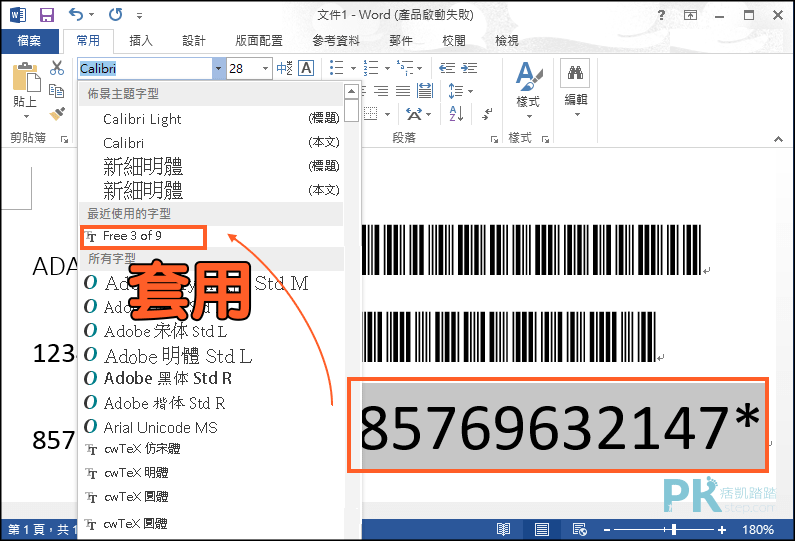Click the character border A icon
Viewport: 795px width, 541px height.
[306, 68]
